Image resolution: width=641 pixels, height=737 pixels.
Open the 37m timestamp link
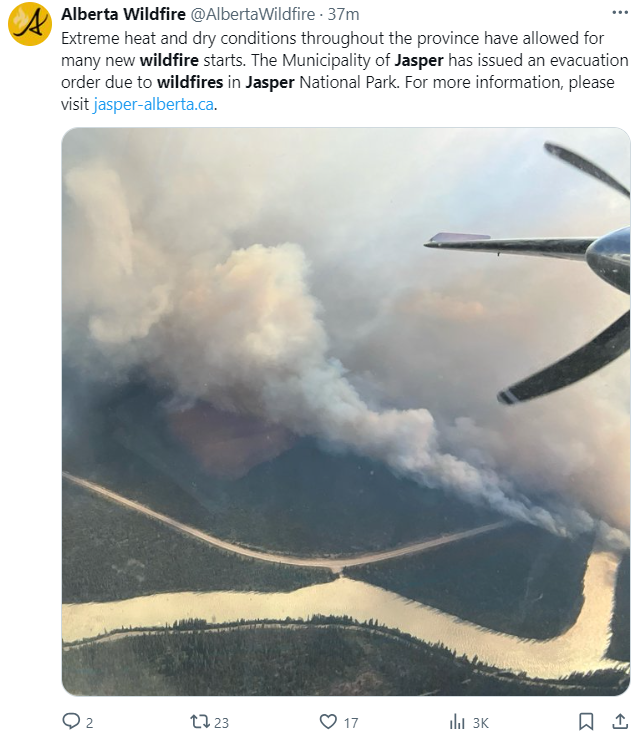pyautogui.click(x=344, y=14)
